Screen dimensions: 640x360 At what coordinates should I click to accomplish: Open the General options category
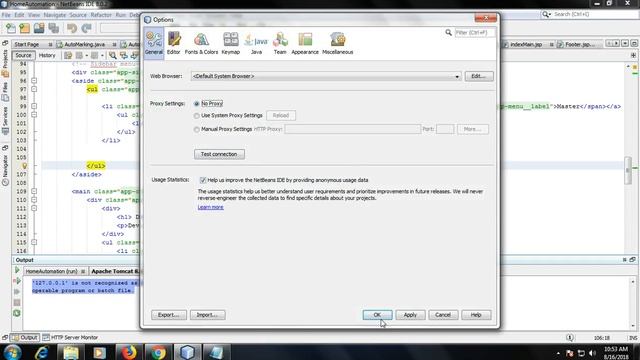154,43
